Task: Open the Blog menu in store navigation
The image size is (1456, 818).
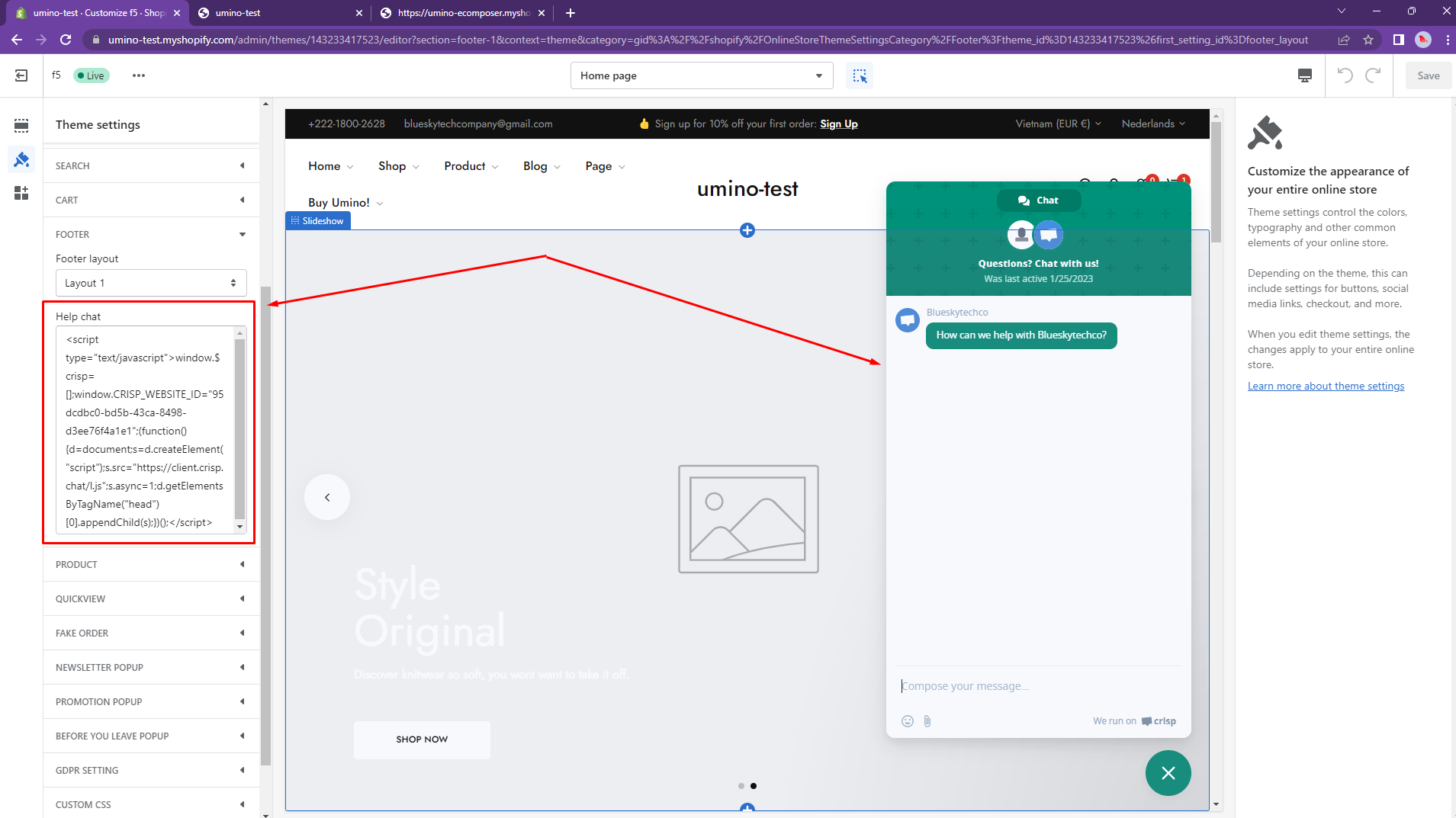Action: (x=542, y=166)
